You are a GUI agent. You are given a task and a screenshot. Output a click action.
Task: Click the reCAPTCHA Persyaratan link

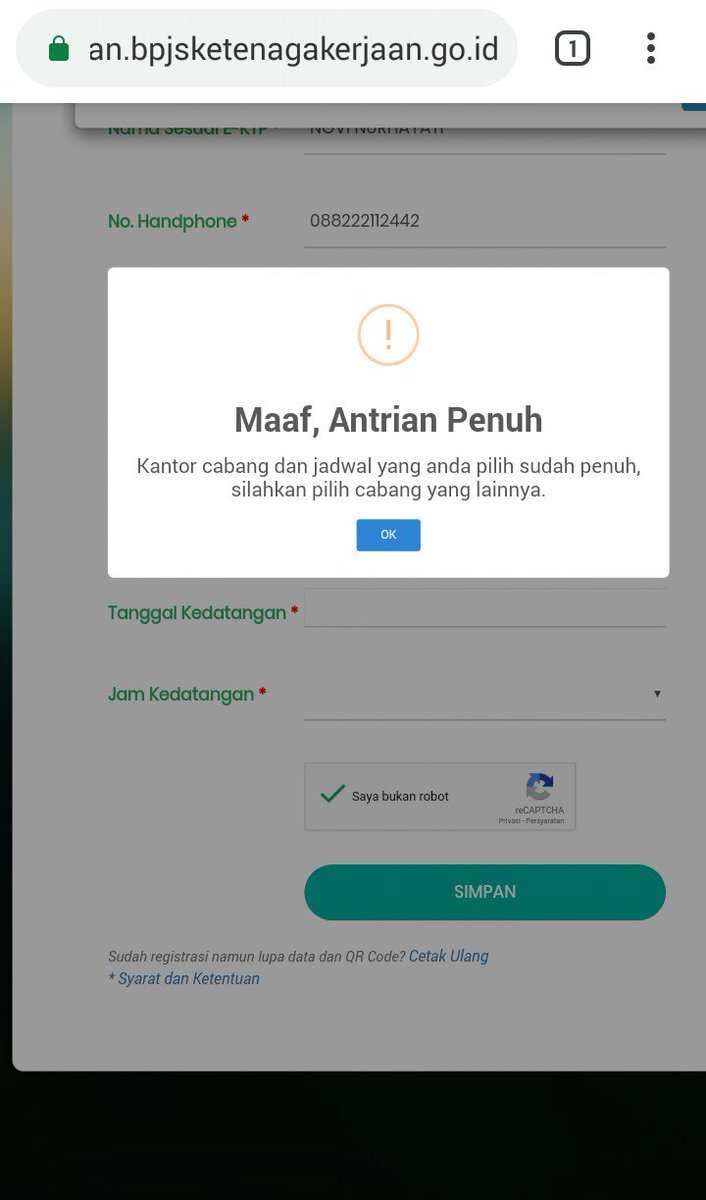(545, 821)
